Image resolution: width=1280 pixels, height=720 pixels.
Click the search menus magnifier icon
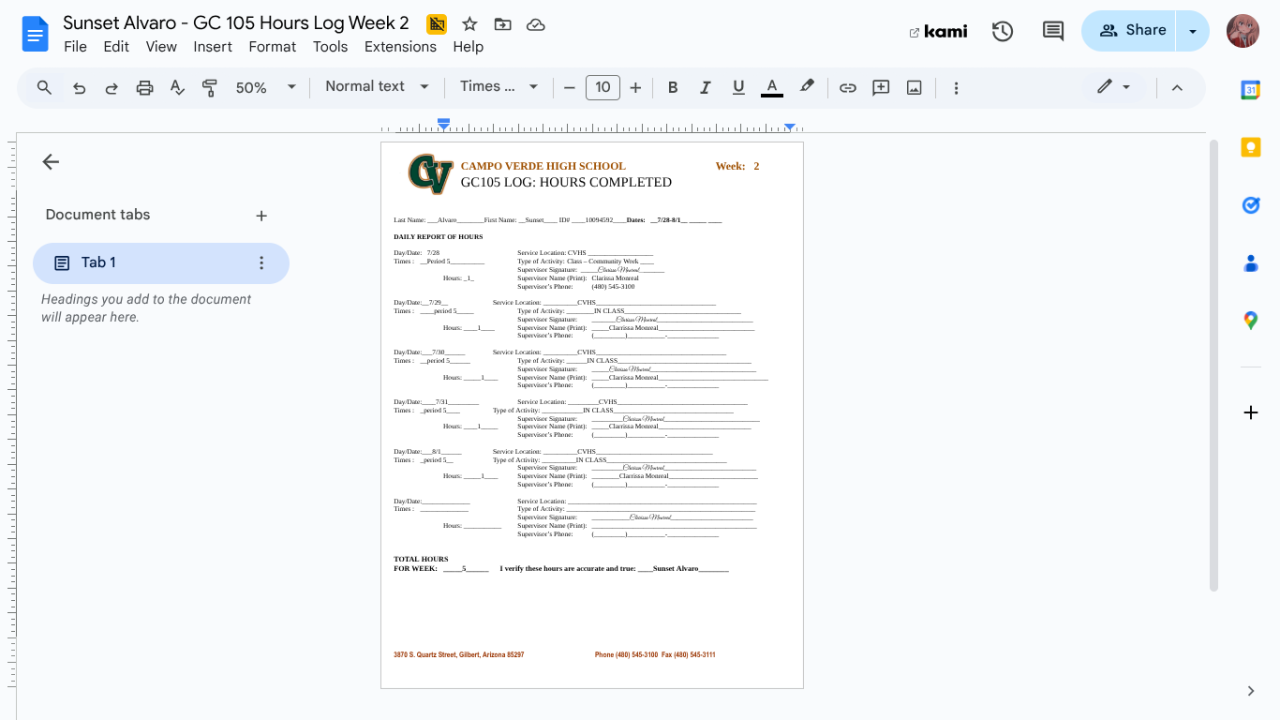(44, 88)
